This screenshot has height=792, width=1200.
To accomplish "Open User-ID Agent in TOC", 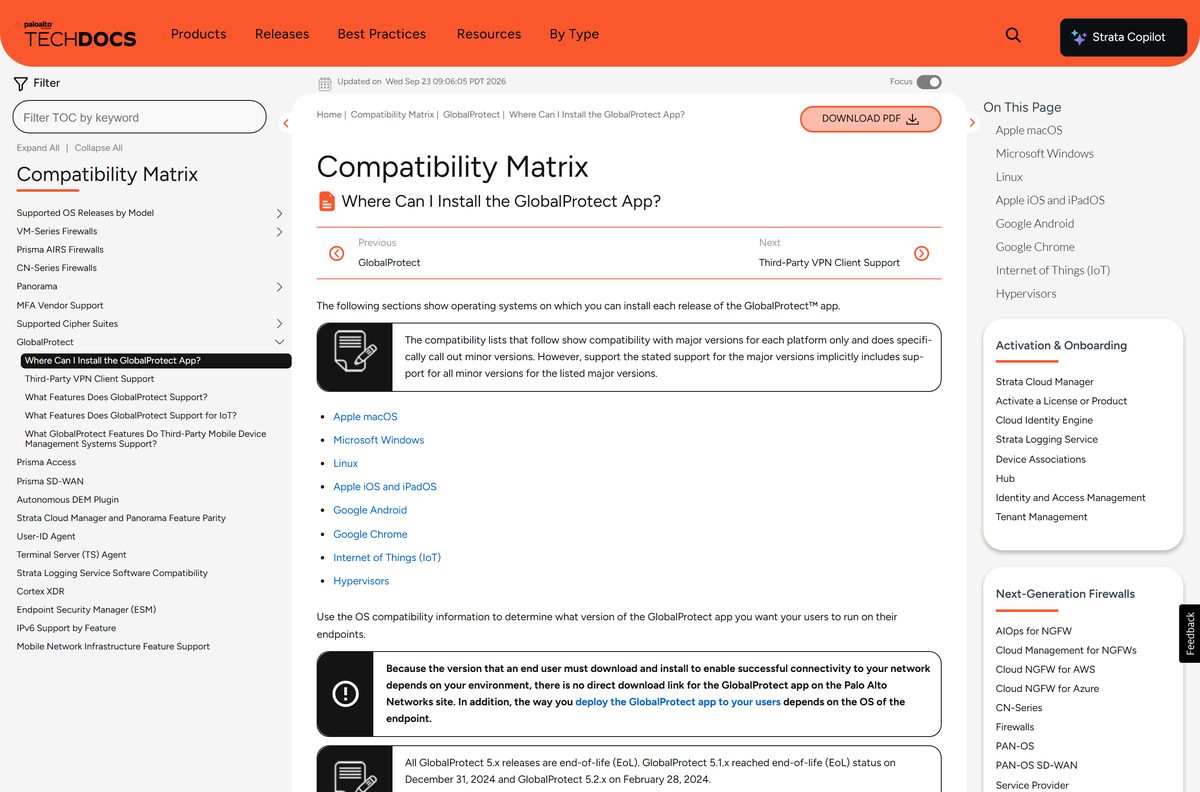I will (46, 536).
